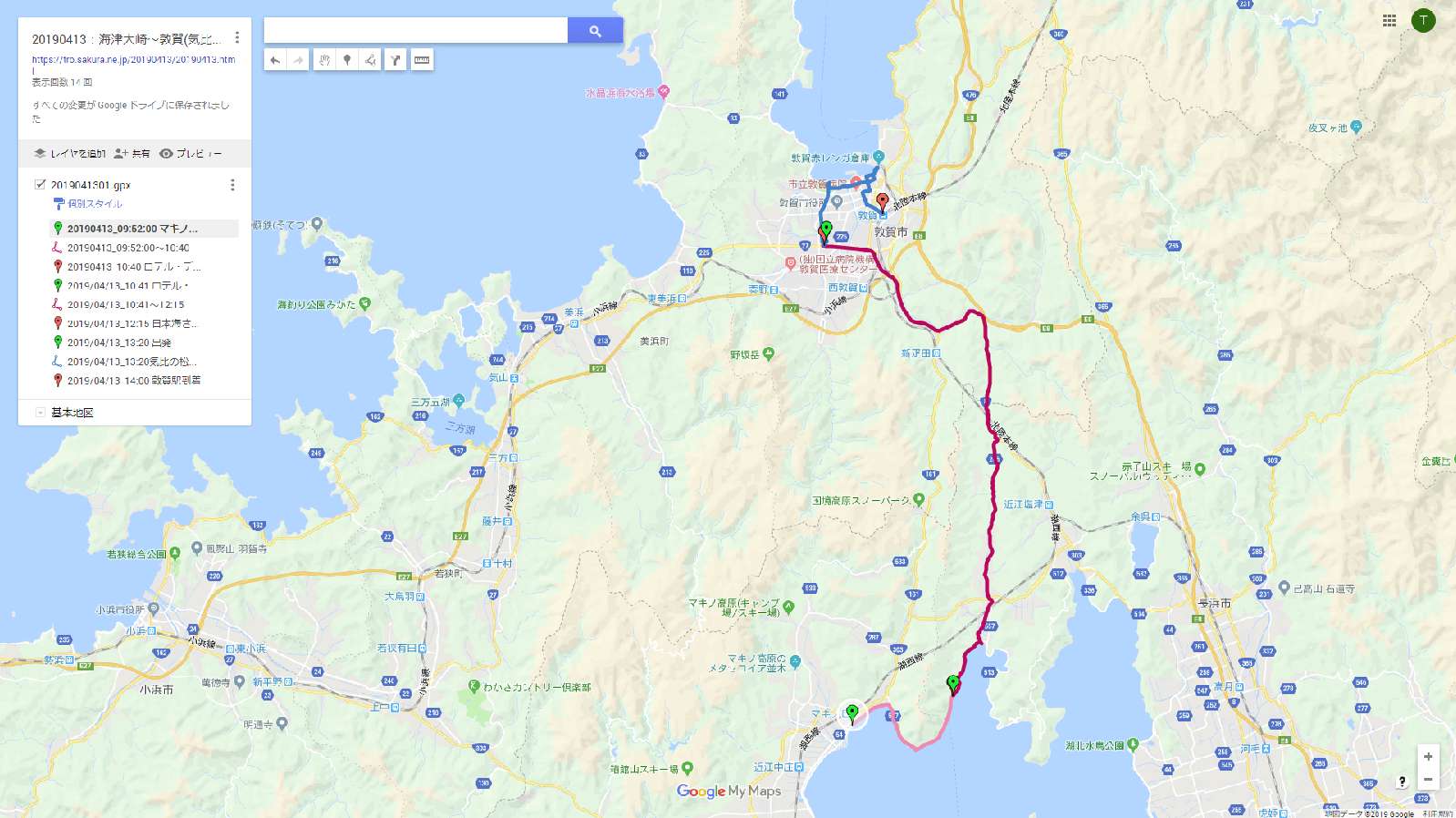Open the ftp.sakura.ne.jp description link

(x=133, y=60)
